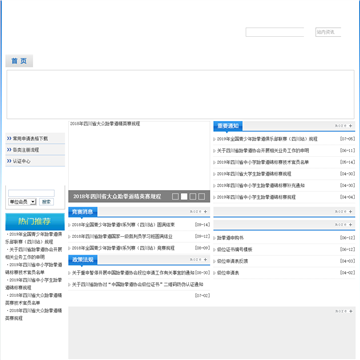Image resolution: width=360 pixels, height=360 pixels.
Task: Open the 单位会员 member type dropdown
Action: (x=22, y=202)
